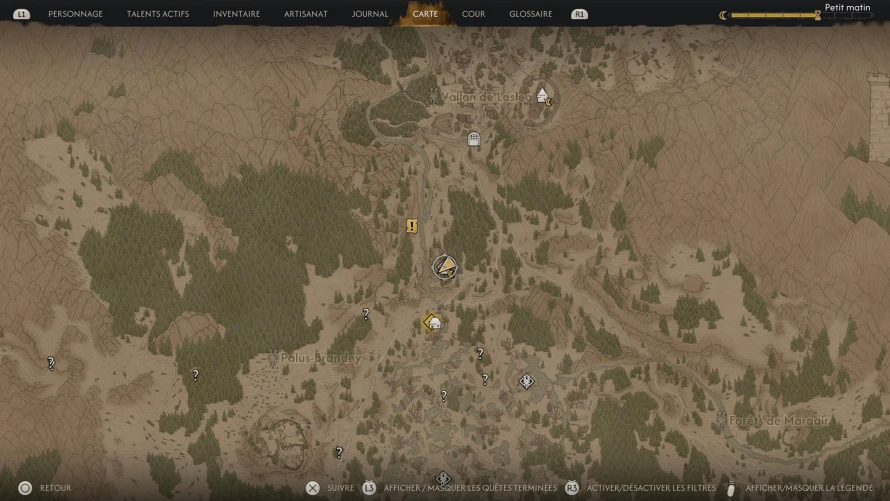
Task: Click the touchpad icon beside the legend prompt
Action: [x=731, y=488]
